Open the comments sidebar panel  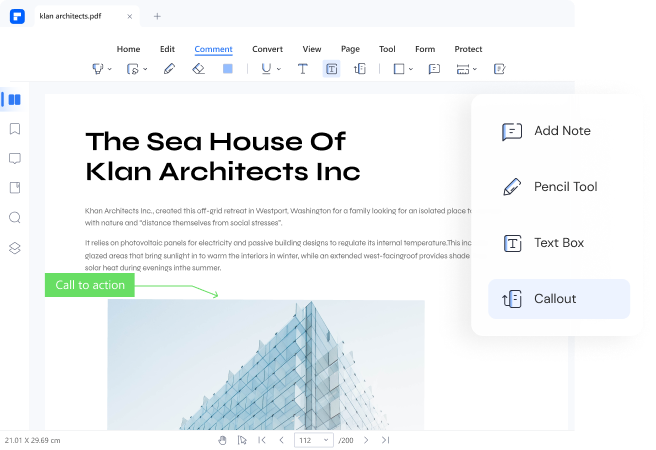click(15, 159)
